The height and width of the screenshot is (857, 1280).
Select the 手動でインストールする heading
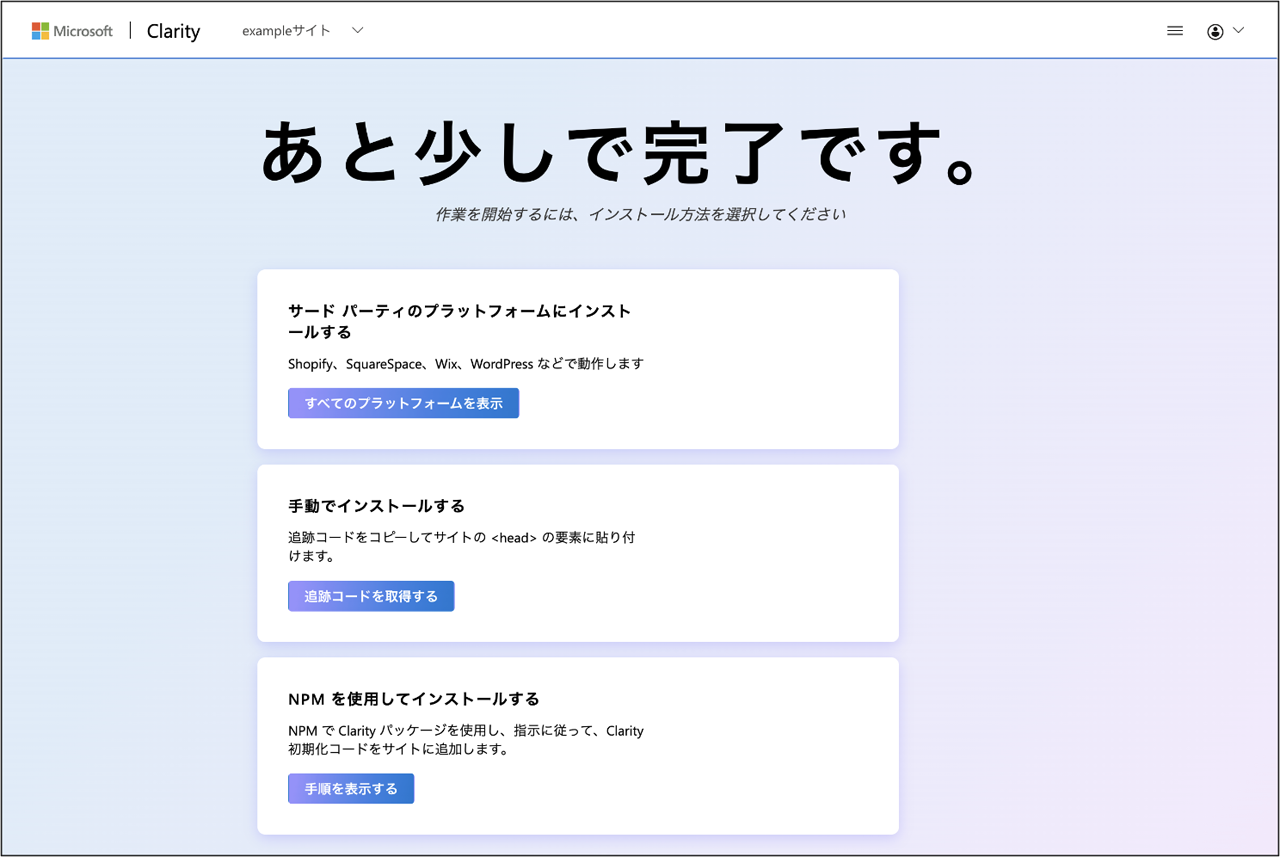click(x=376, y=506)
